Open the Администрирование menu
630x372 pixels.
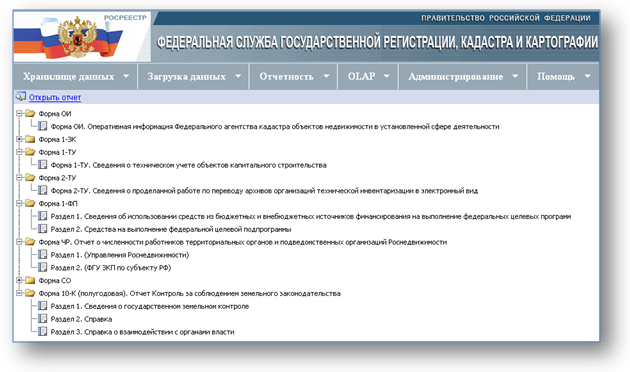pyautogui.click(x=462, y=76)
